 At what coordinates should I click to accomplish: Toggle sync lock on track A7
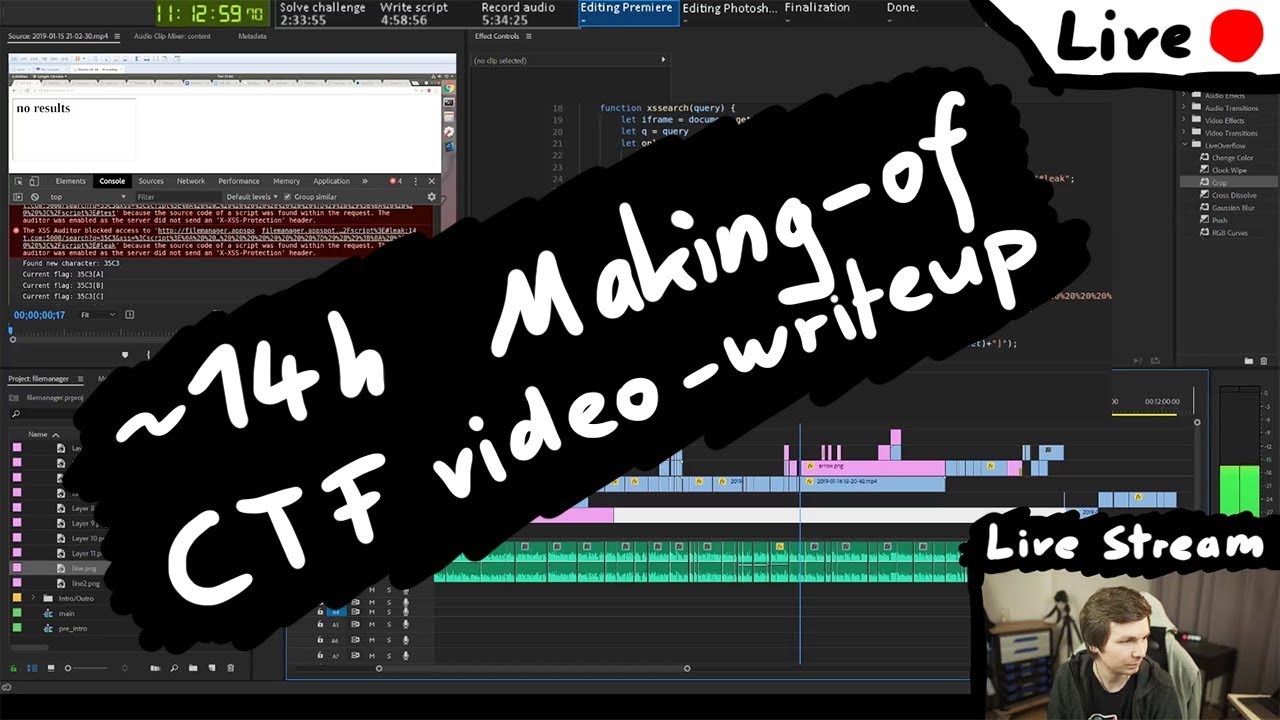(355, 656)
